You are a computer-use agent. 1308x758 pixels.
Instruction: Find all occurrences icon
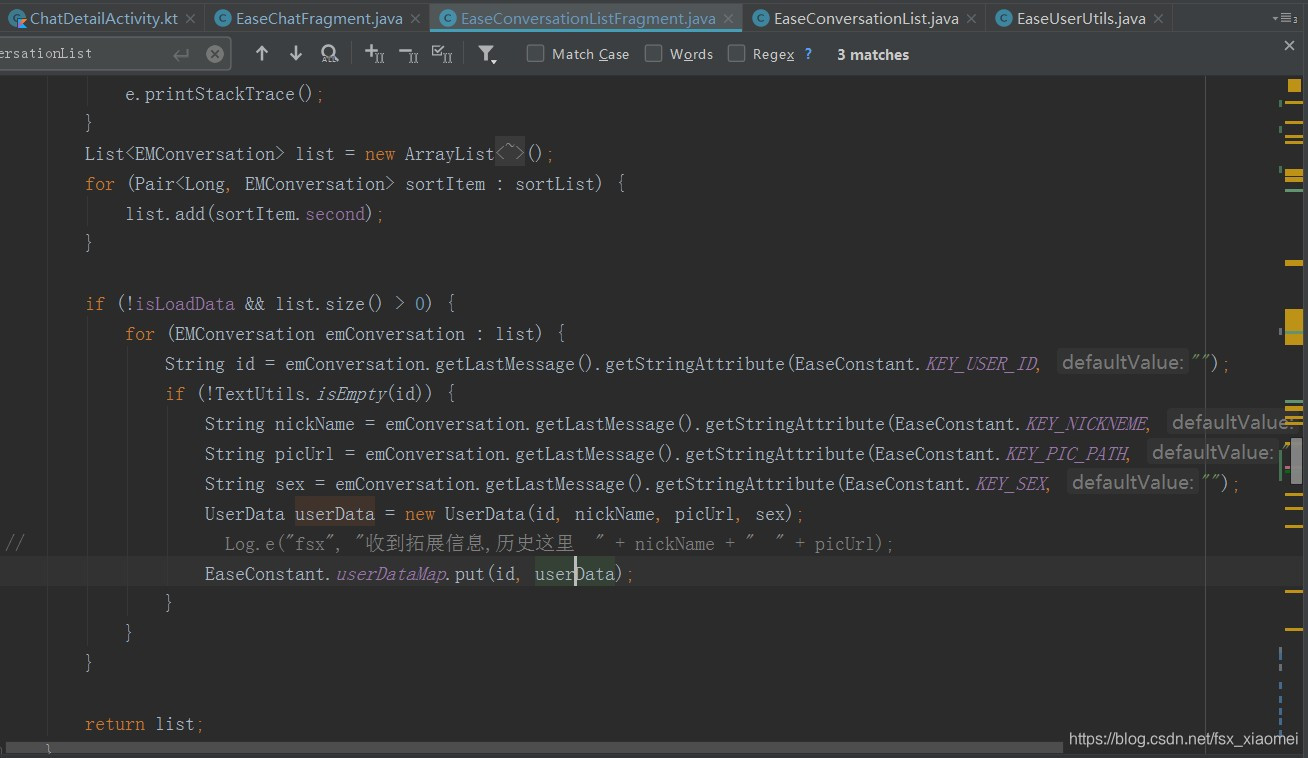point(329,54)
